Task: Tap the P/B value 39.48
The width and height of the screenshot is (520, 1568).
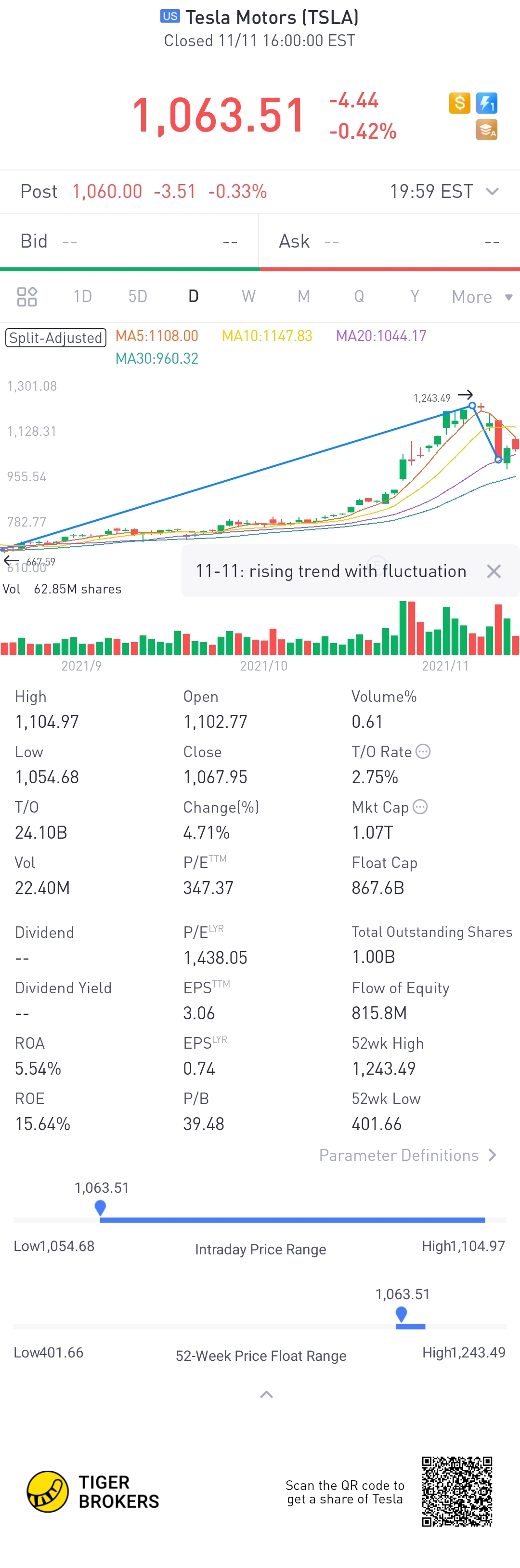Action: pos(204,1124)
